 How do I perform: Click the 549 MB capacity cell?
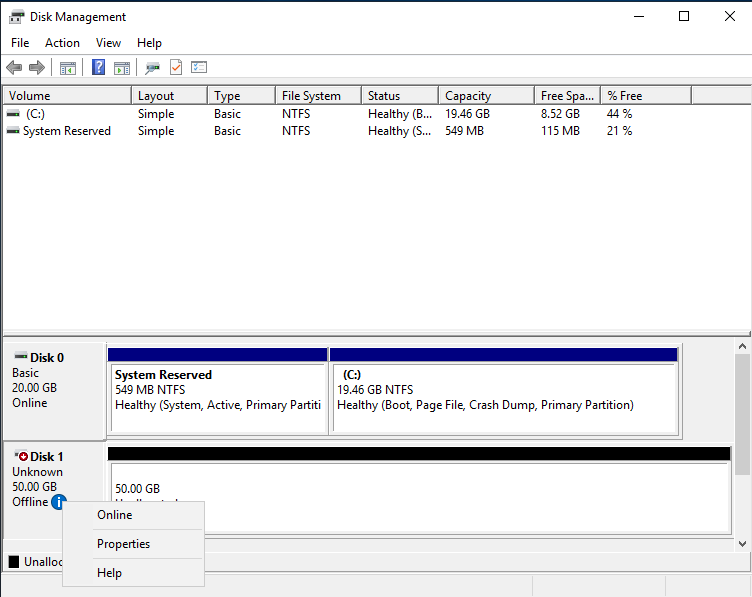[x=464, y=131]
